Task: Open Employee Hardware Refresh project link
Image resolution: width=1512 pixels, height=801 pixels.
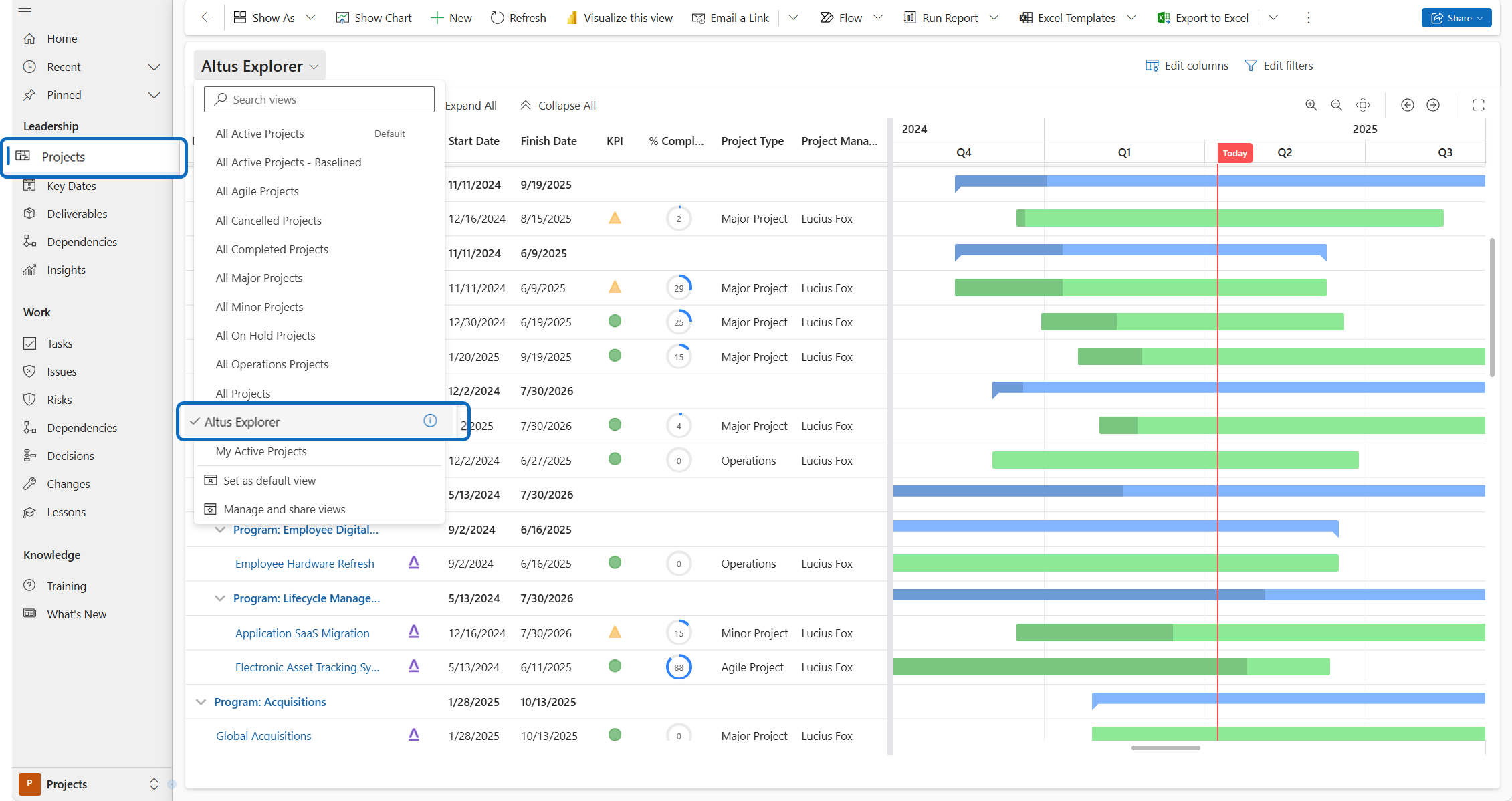Action: click(304, 564)
